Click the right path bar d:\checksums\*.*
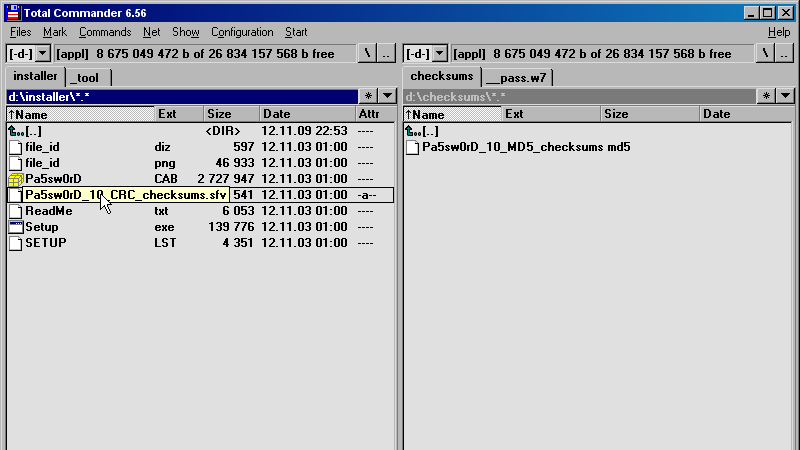Viewport: 800px width, 450px height. pos(580,96)
